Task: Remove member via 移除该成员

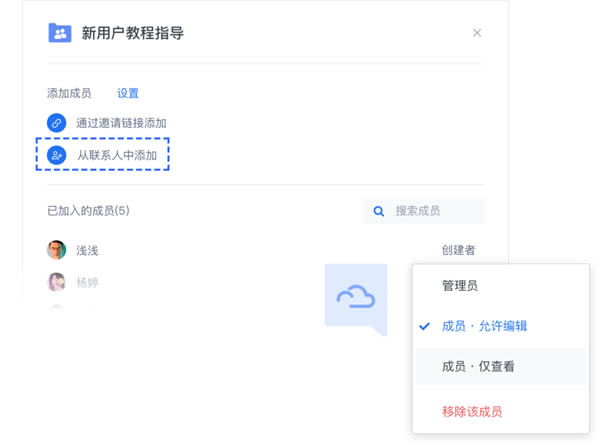Action: tap(472, 411)
